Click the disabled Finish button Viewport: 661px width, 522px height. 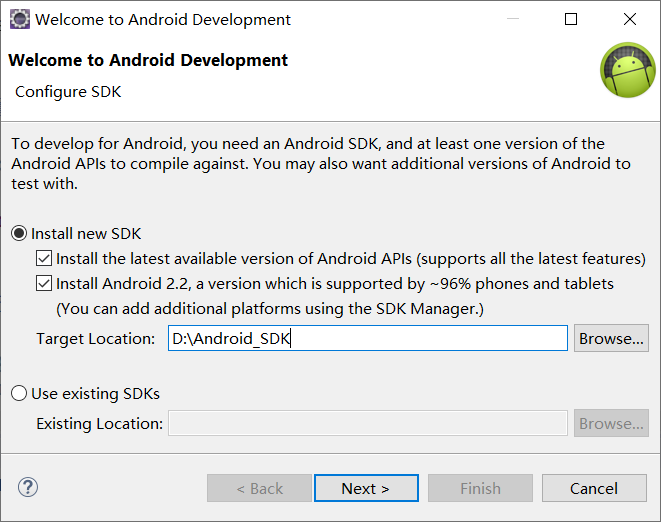tap(481, 488)
